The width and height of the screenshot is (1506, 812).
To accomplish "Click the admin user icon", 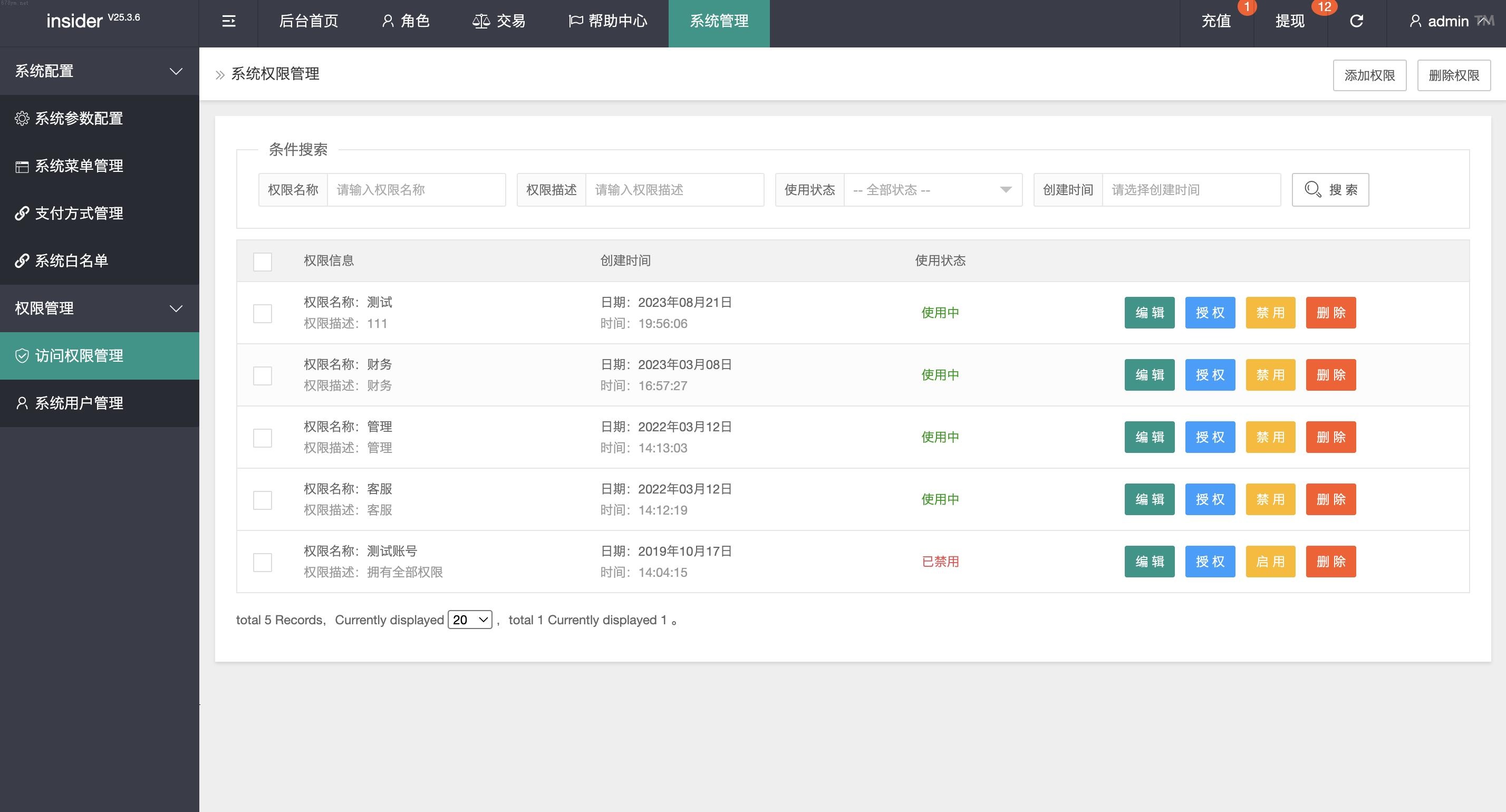I will pos(1415,22).
